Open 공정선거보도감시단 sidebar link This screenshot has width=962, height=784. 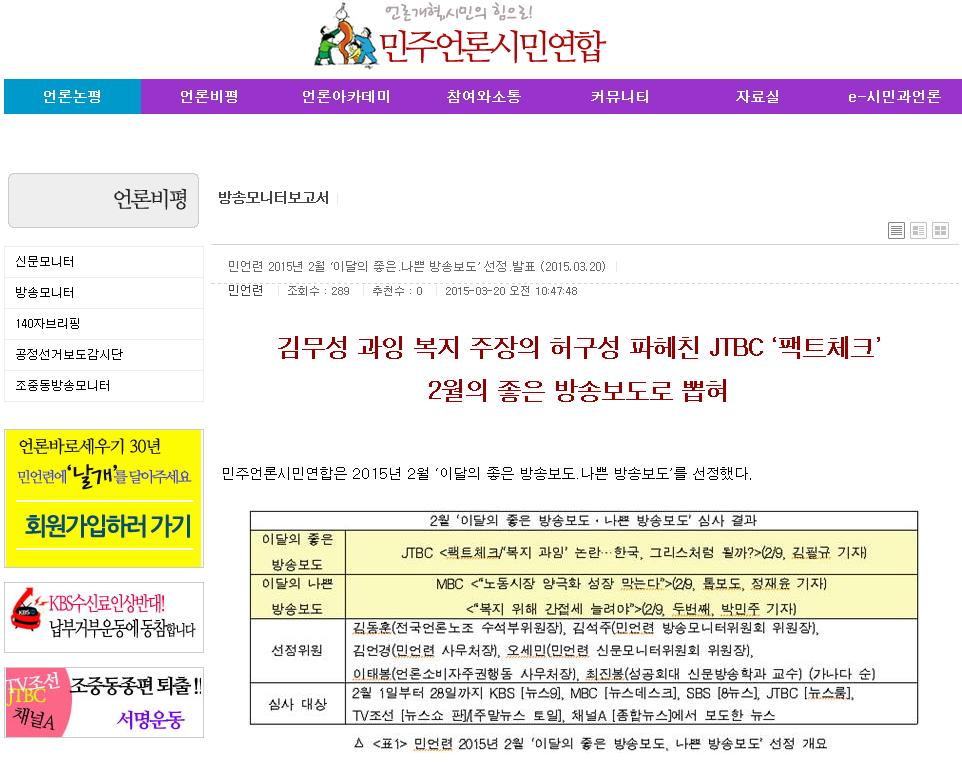(69, 355)
